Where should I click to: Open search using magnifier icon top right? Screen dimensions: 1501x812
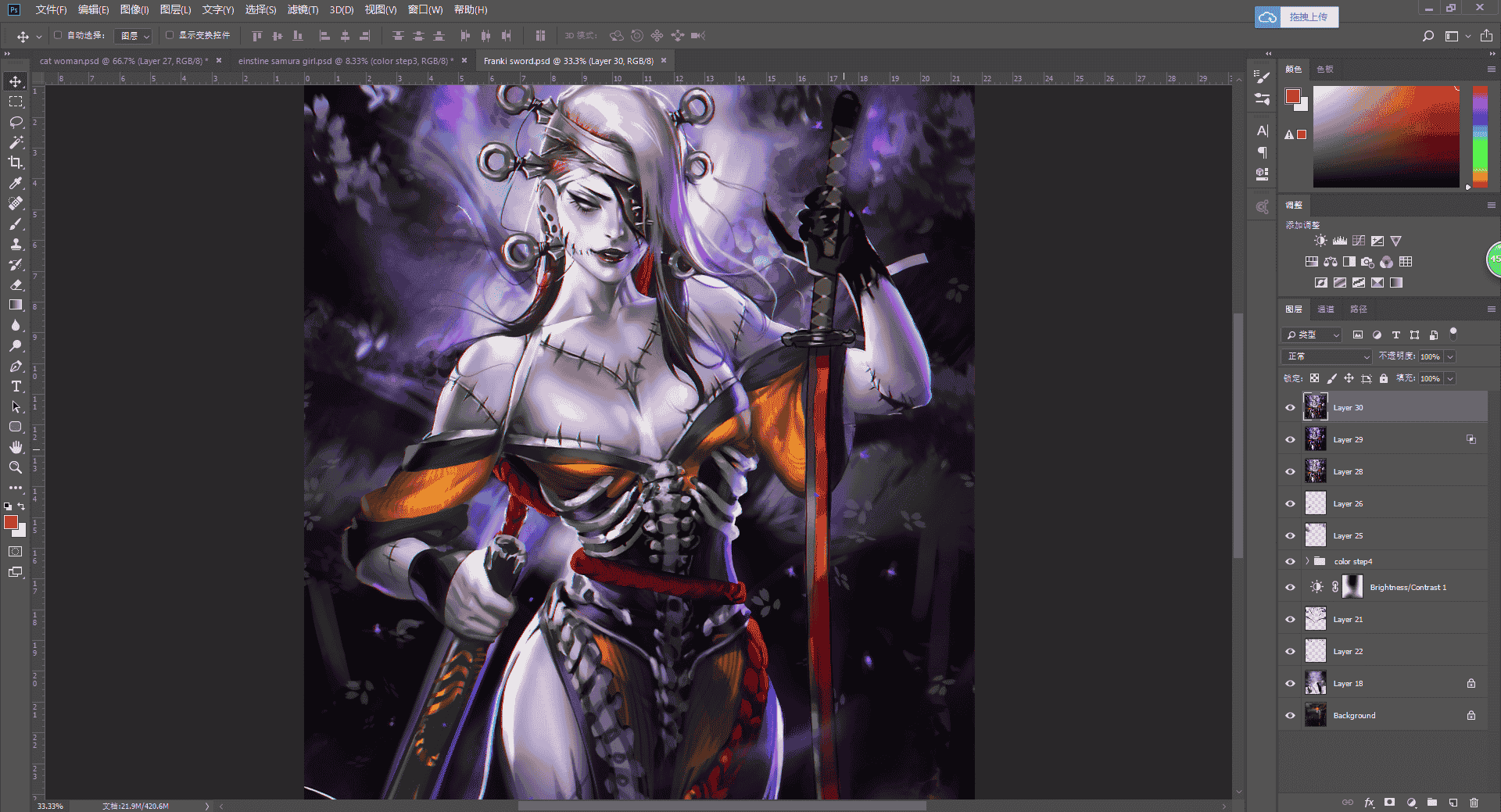click(x=1428, y=36)
